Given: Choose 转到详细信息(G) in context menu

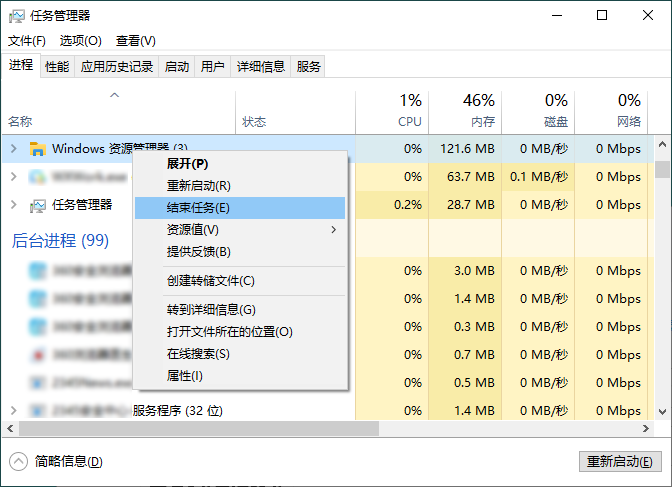Looking at the screenshot, I should tap(240, 310).
